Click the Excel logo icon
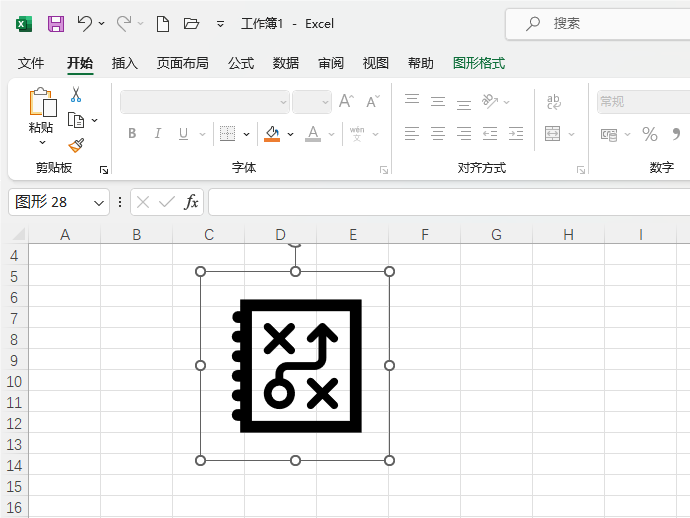The image size is (690, 518). [24, 24]
